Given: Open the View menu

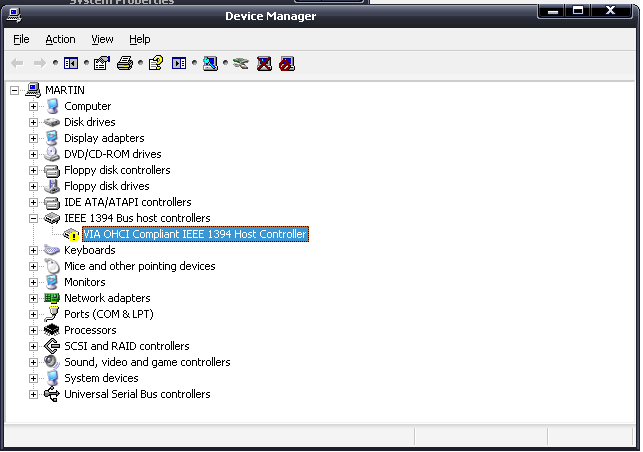Looking at the screenshot, I should 102,39.
